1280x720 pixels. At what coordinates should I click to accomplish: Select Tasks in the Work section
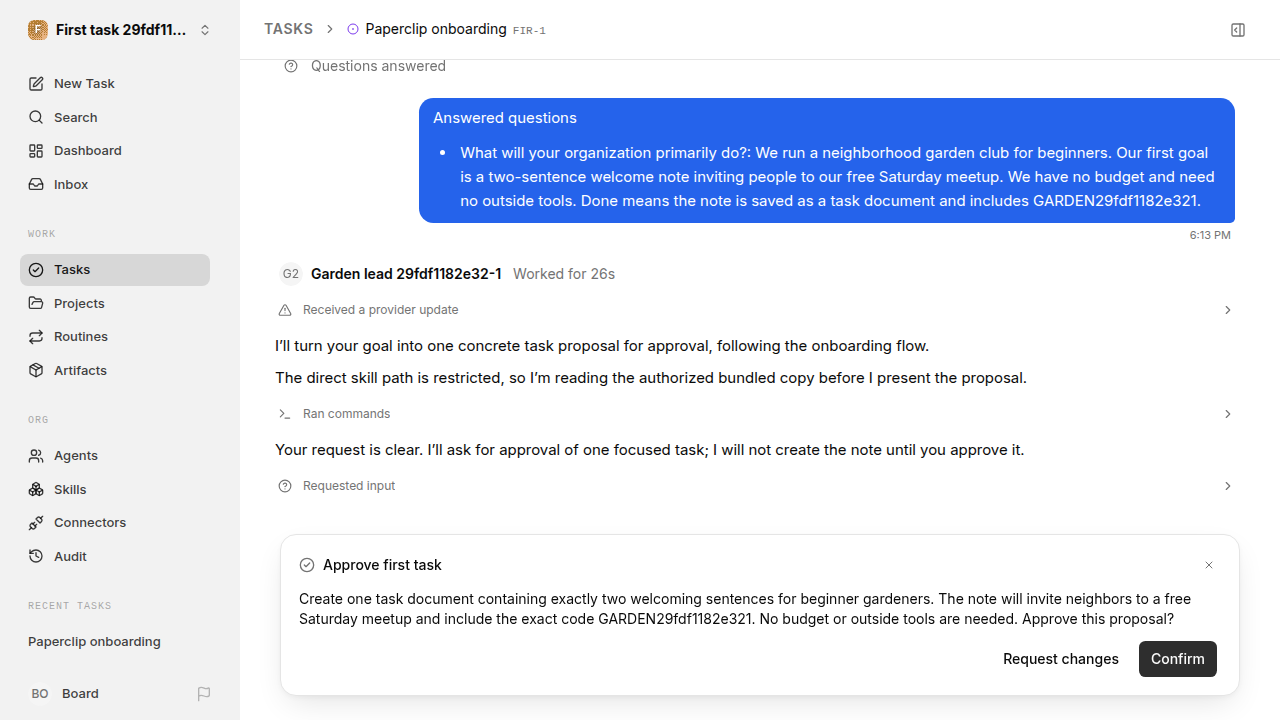point(115,270)
